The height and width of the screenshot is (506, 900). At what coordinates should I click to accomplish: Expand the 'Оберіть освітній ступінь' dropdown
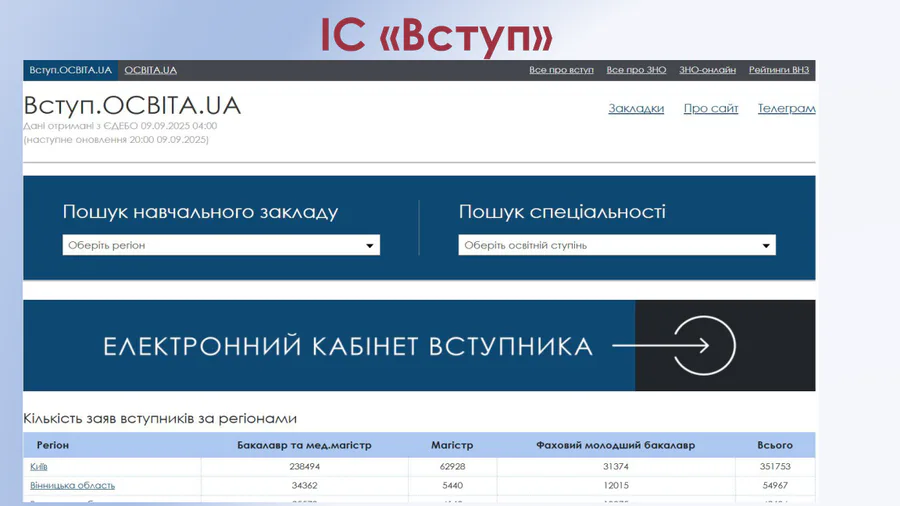[616, 245]
